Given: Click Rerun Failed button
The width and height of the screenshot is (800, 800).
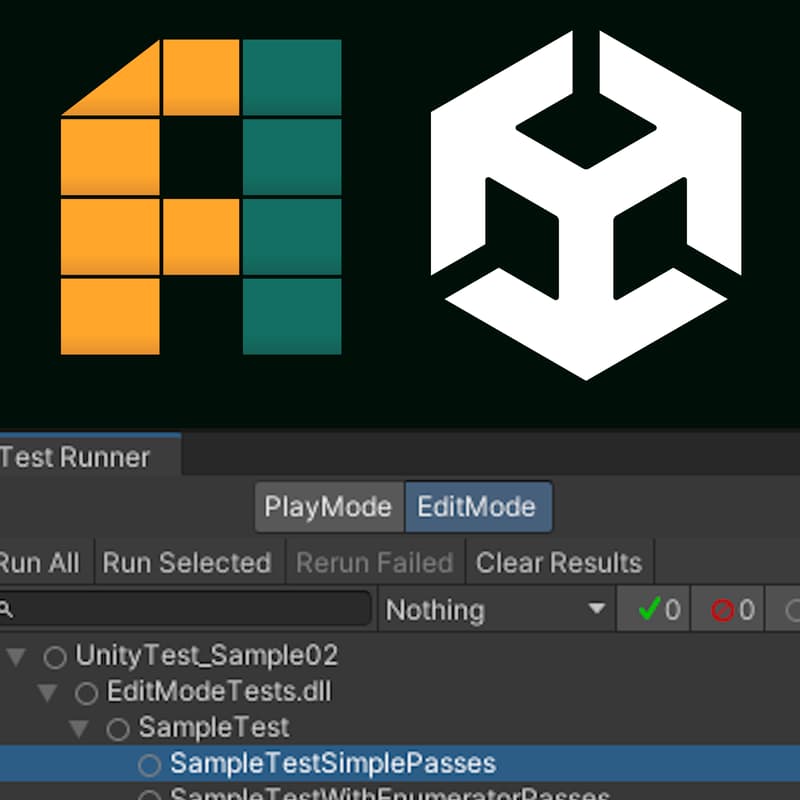Looking at the screenshot, I should point(374,562).
